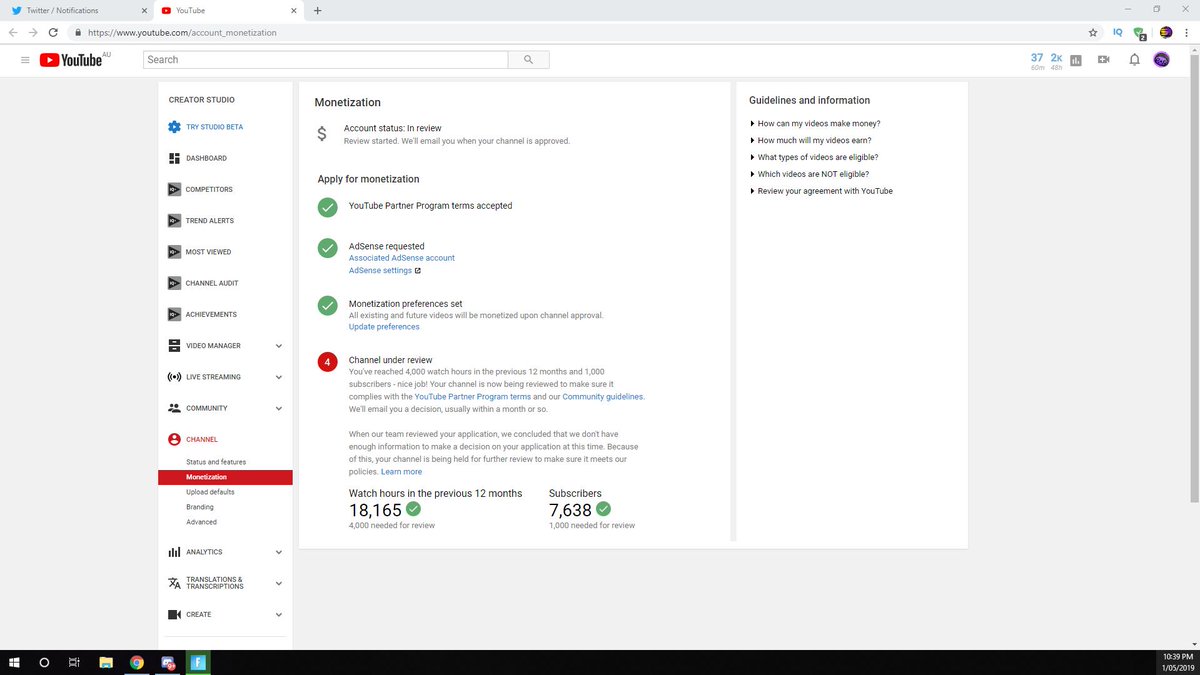Open the notifications bell
This screenshot has width=1200, height=675.
tap(1134, 60)
